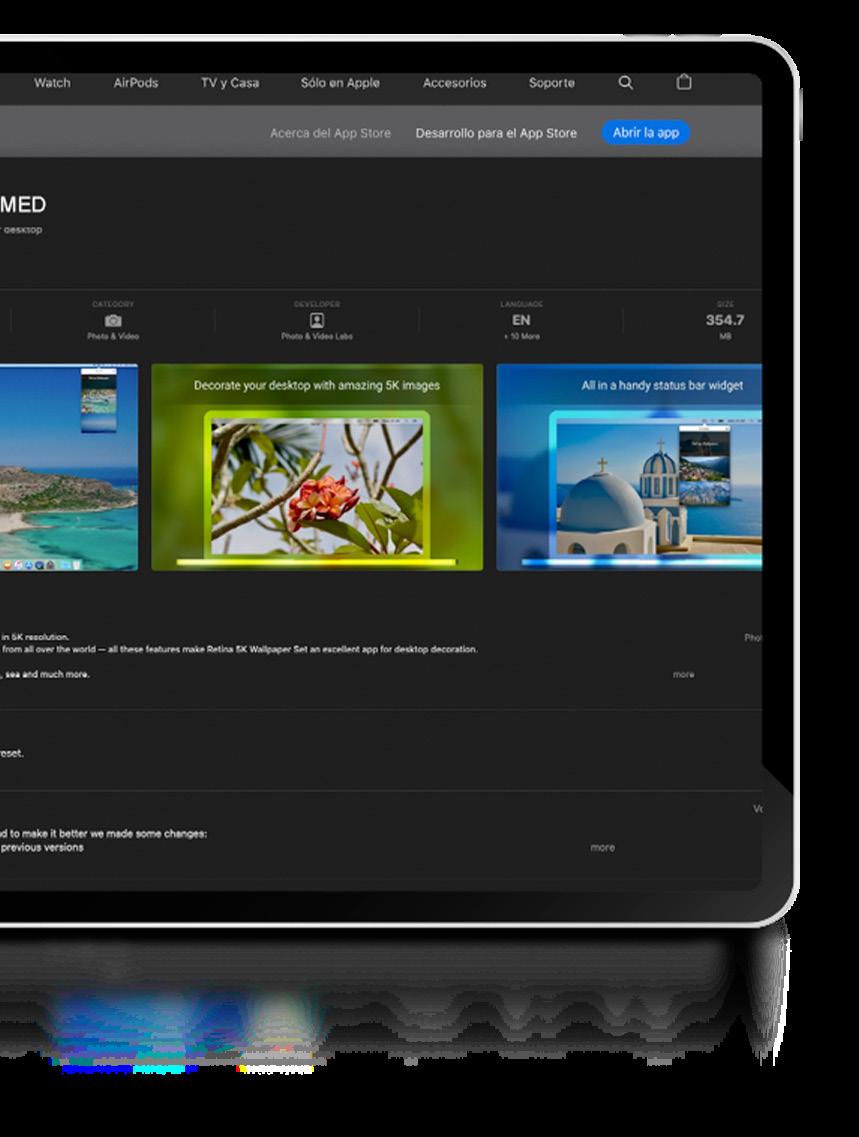Open the beach island screenshot

[x=69, y=467]
